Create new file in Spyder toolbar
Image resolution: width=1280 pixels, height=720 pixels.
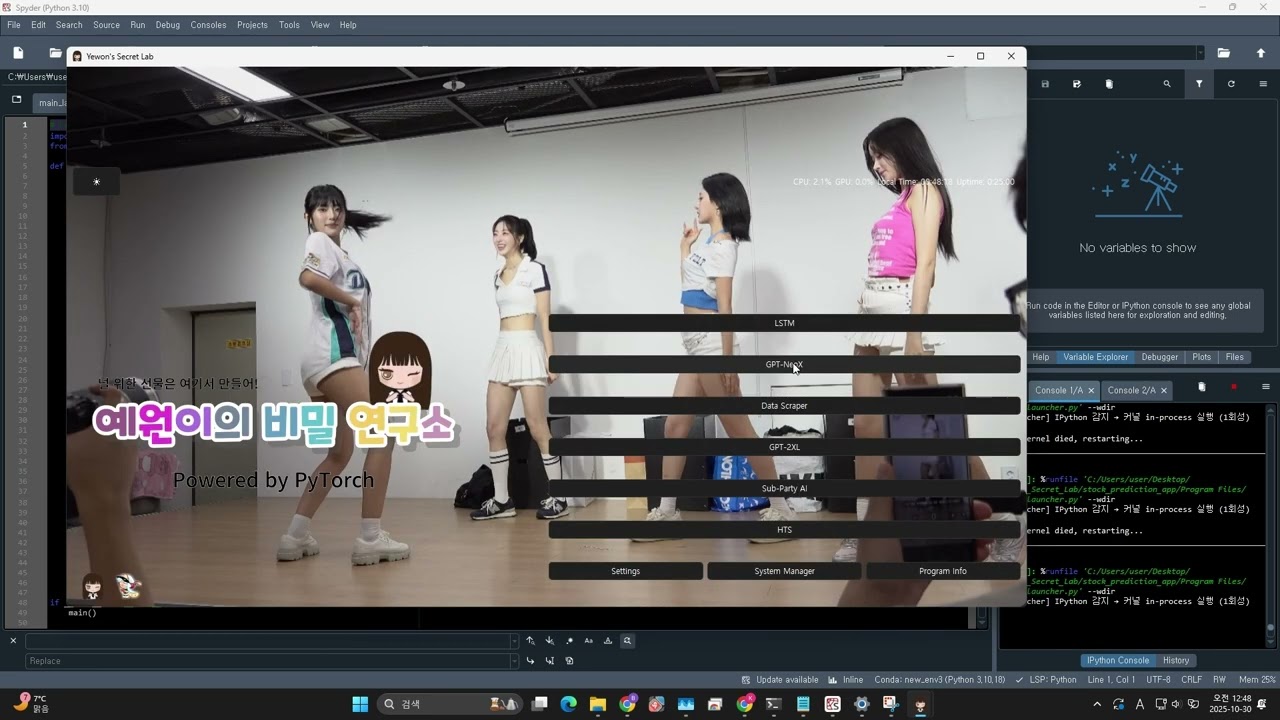pos(18,53)
